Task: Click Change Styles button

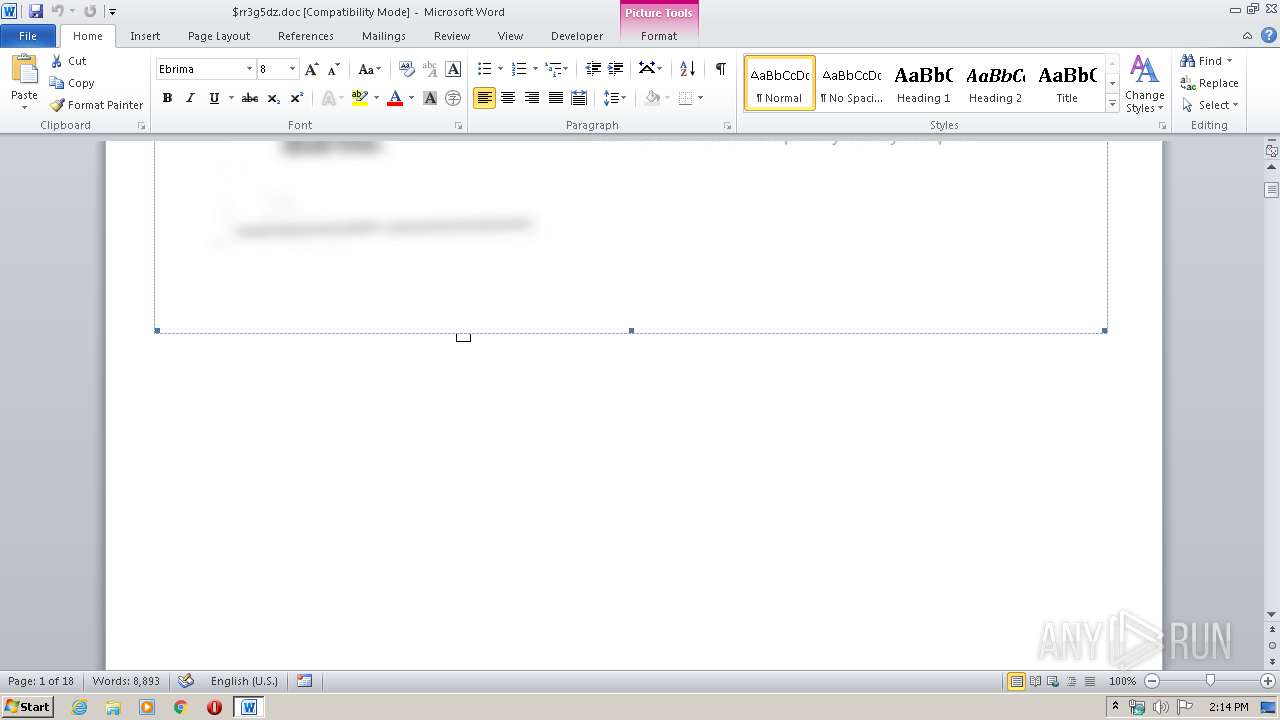Action: click(x=1144, y=84)
